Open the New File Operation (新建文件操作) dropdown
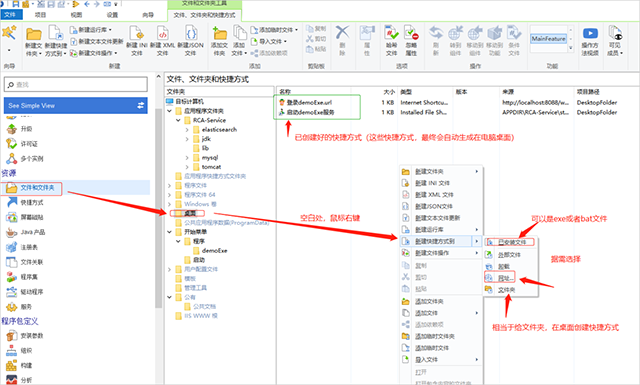The image size is (640, 385). (x=93, y=53)
